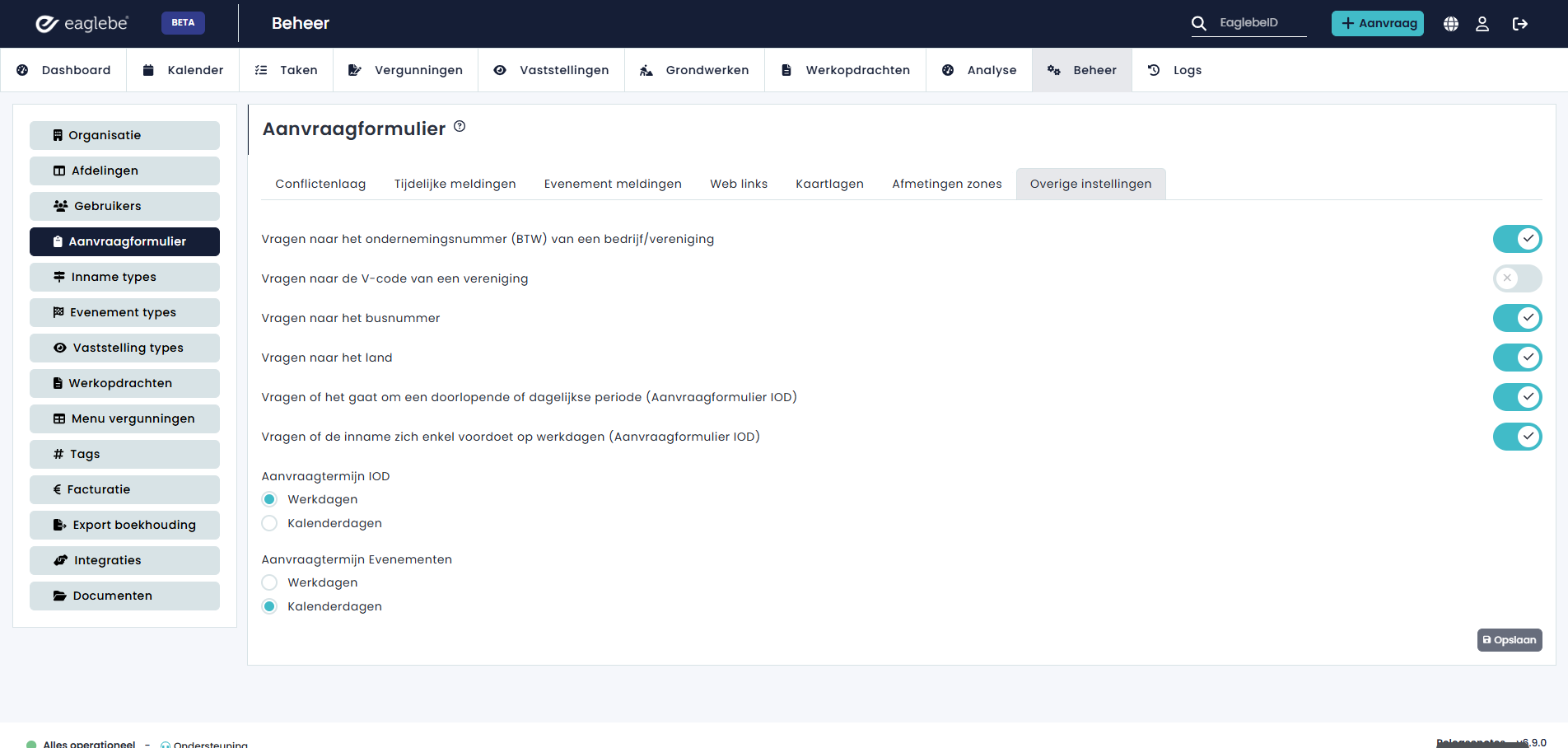This screenshot has height=748, width=1568.
Task: Click the Taken list icon
Action: [261, 70]
